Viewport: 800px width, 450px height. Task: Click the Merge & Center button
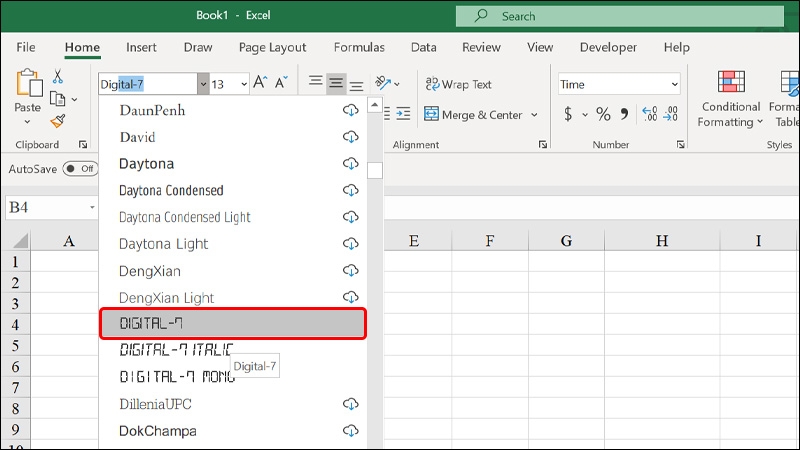pos(473,115)
